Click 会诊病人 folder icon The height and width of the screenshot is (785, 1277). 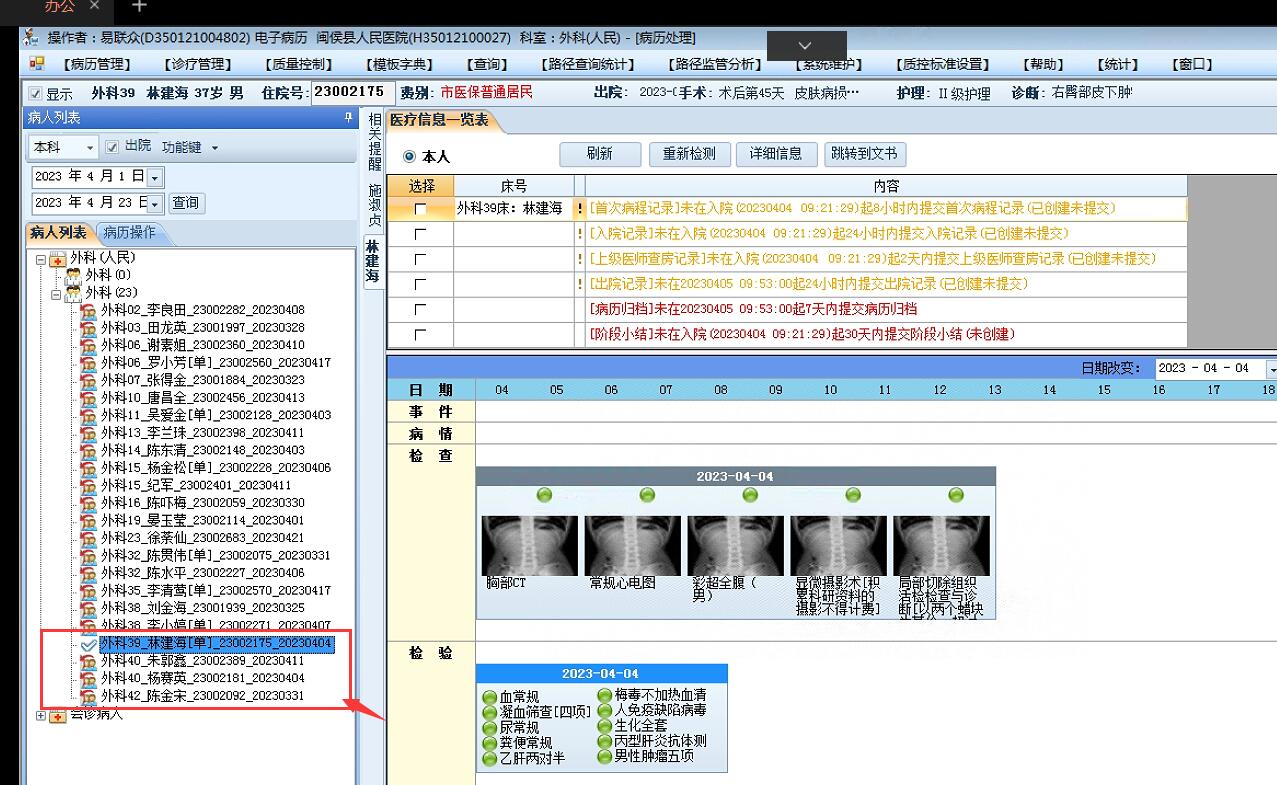pyautogui.click(x=58, y=714)
